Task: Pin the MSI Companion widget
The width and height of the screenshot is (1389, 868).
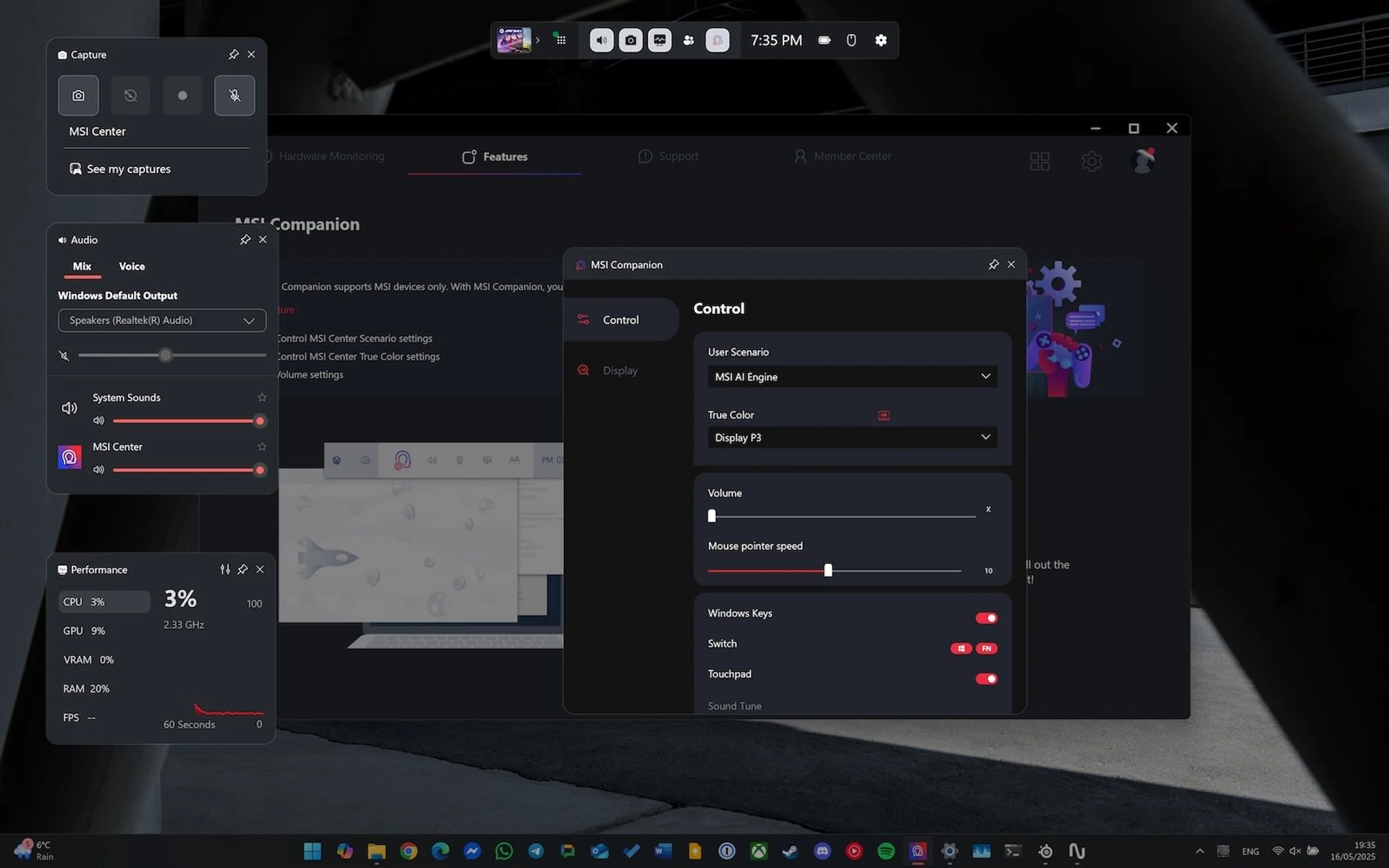Action: (993, 265)
